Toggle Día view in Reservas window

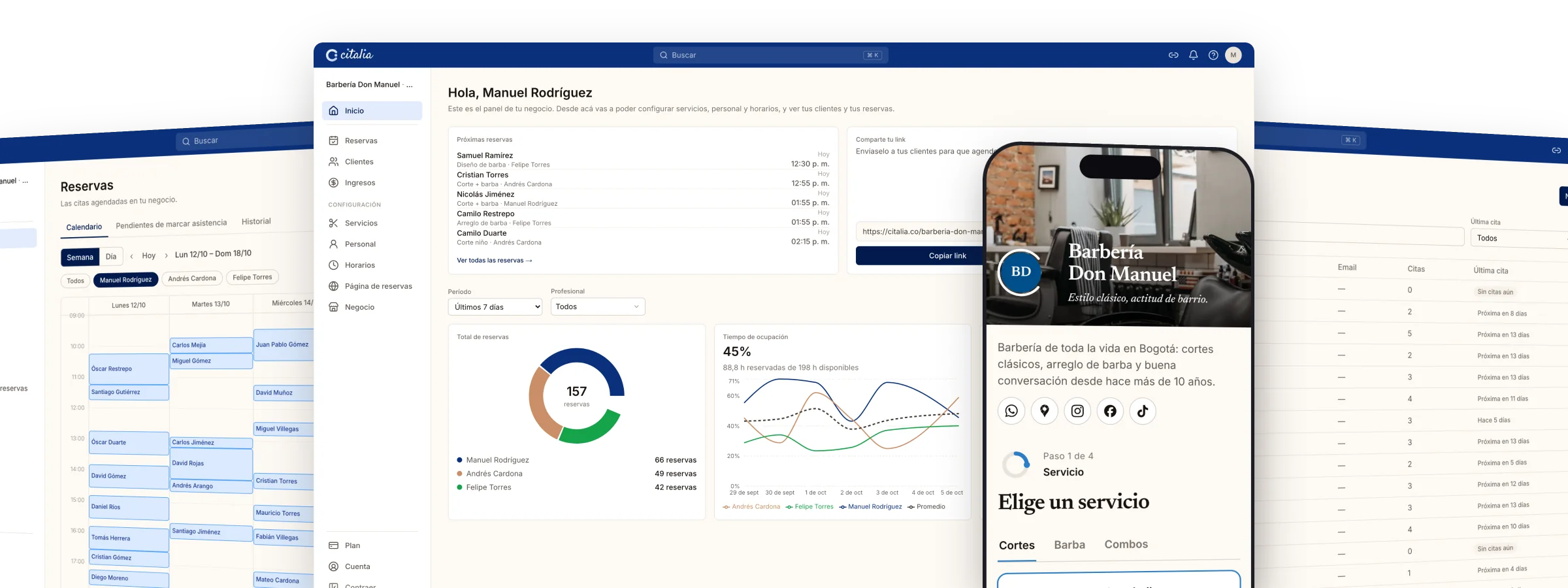coord(111,257)
